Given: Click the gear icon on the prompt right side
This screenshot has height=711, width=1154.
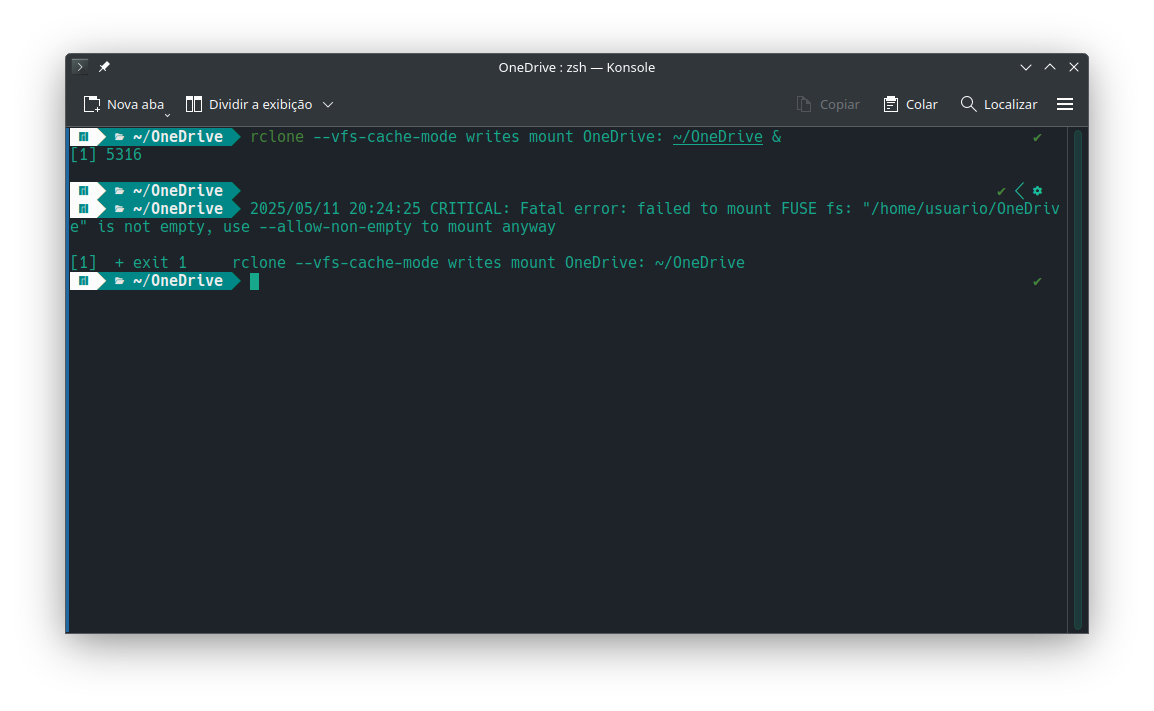Looking at the screenshot, I should coord(1037,191).
